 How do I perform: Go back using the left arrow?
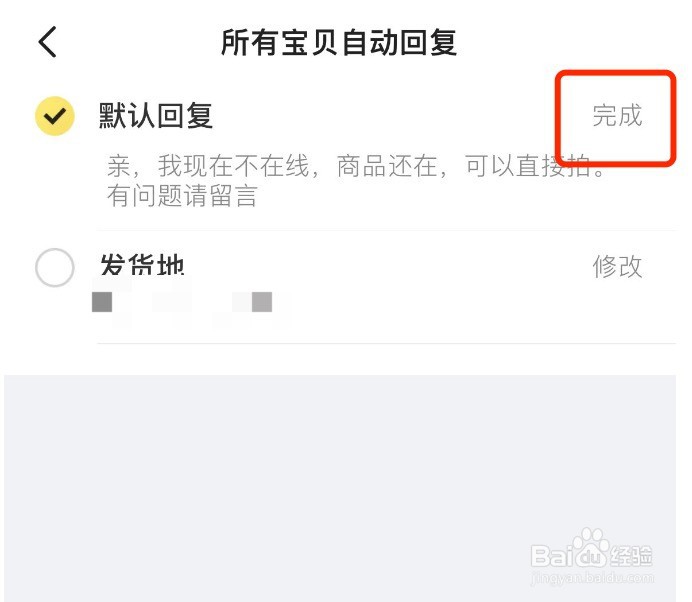click(x=47, y=42)
